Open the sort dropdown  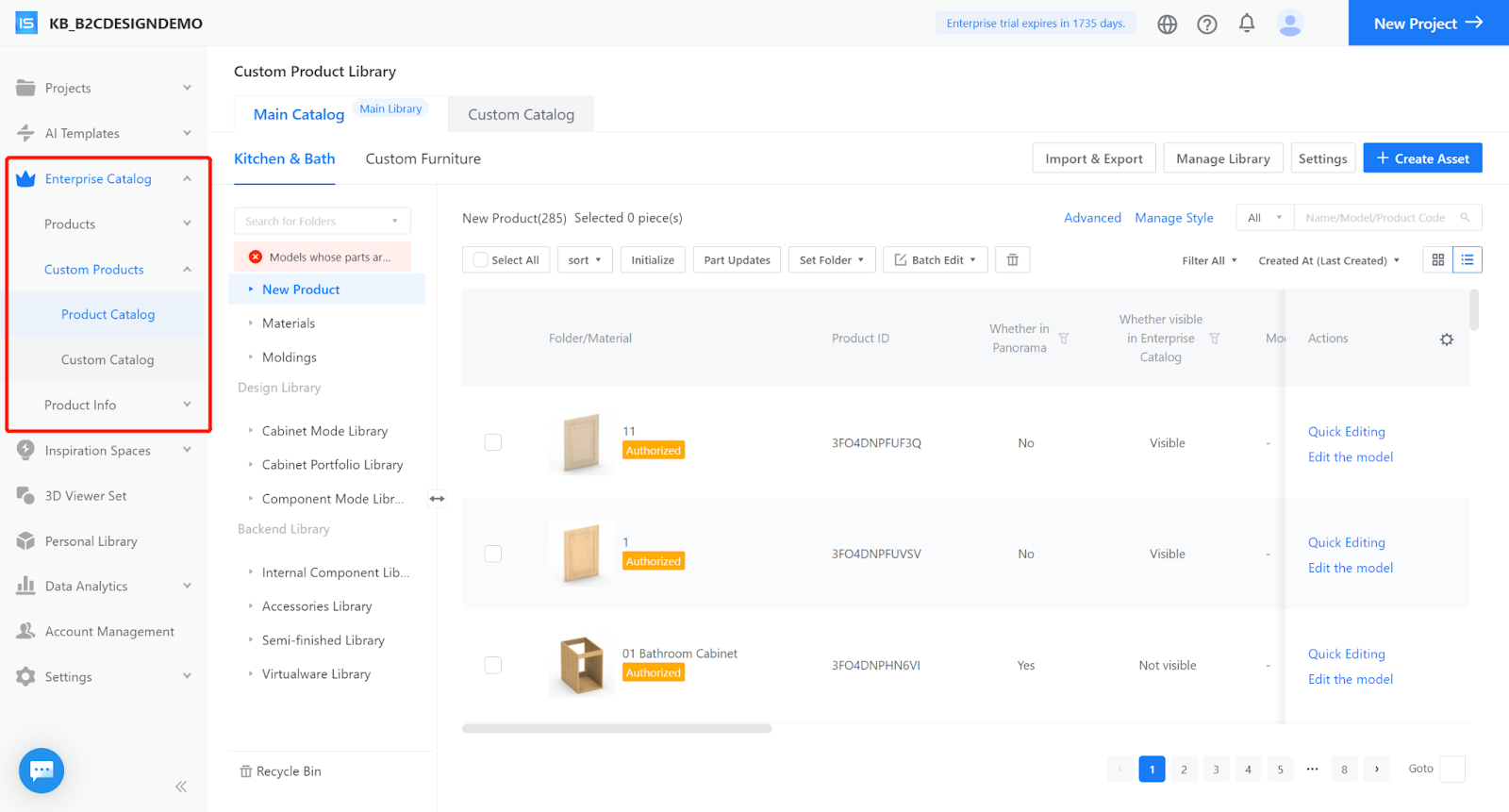click(x=585, y=260)
